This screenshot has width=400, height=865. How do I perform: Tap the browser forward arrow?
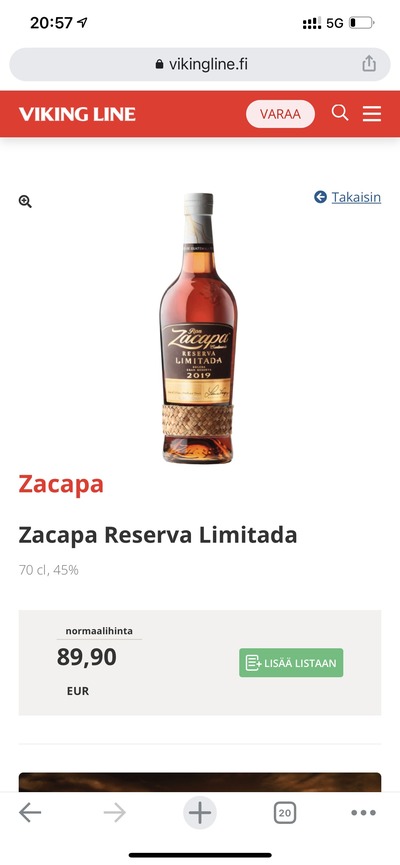(x=115, y=813)
